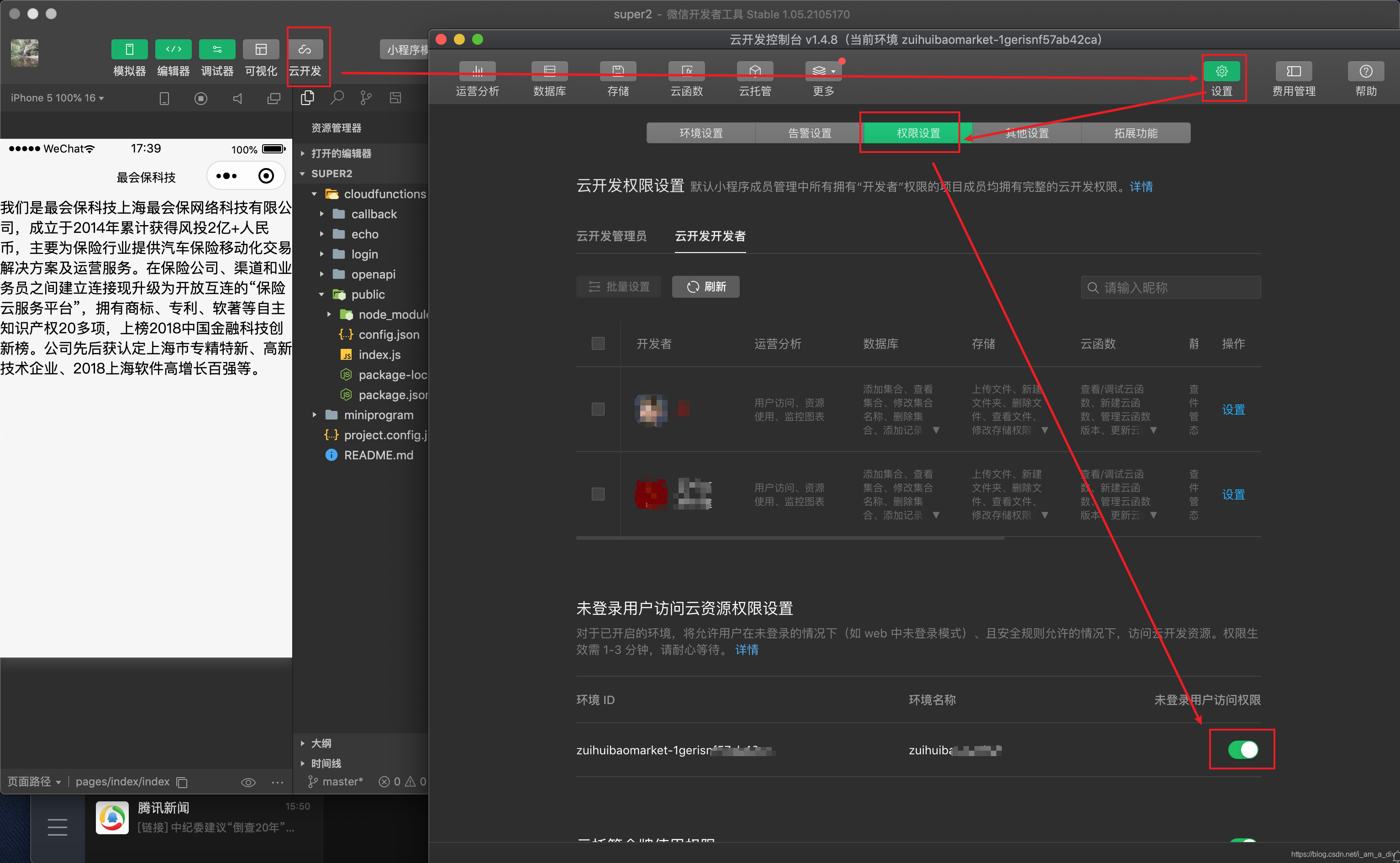Toggle the 模拟器 simulator panel button
This screenshot has width=1400, height=863.
pos(129,50)
